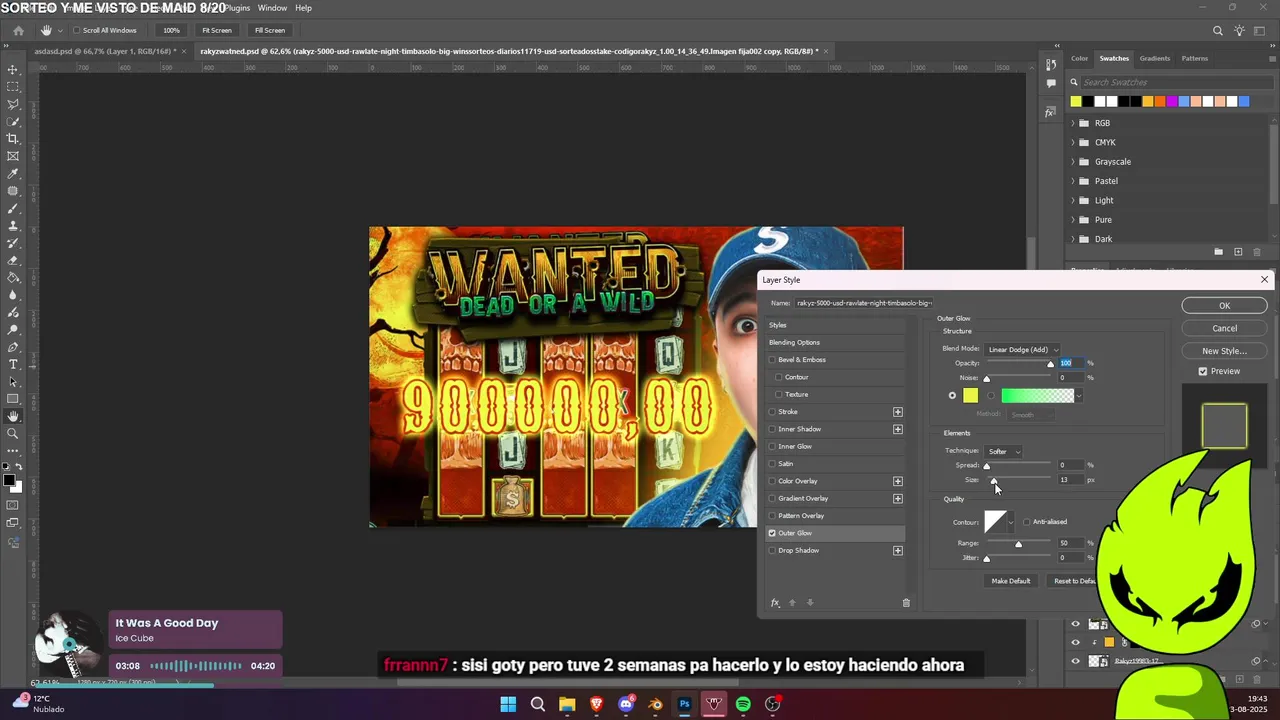Click the Make Default button
The height and width of the screenshot is (720, 1280).
pyautogui.click(x=1011, y=581)
